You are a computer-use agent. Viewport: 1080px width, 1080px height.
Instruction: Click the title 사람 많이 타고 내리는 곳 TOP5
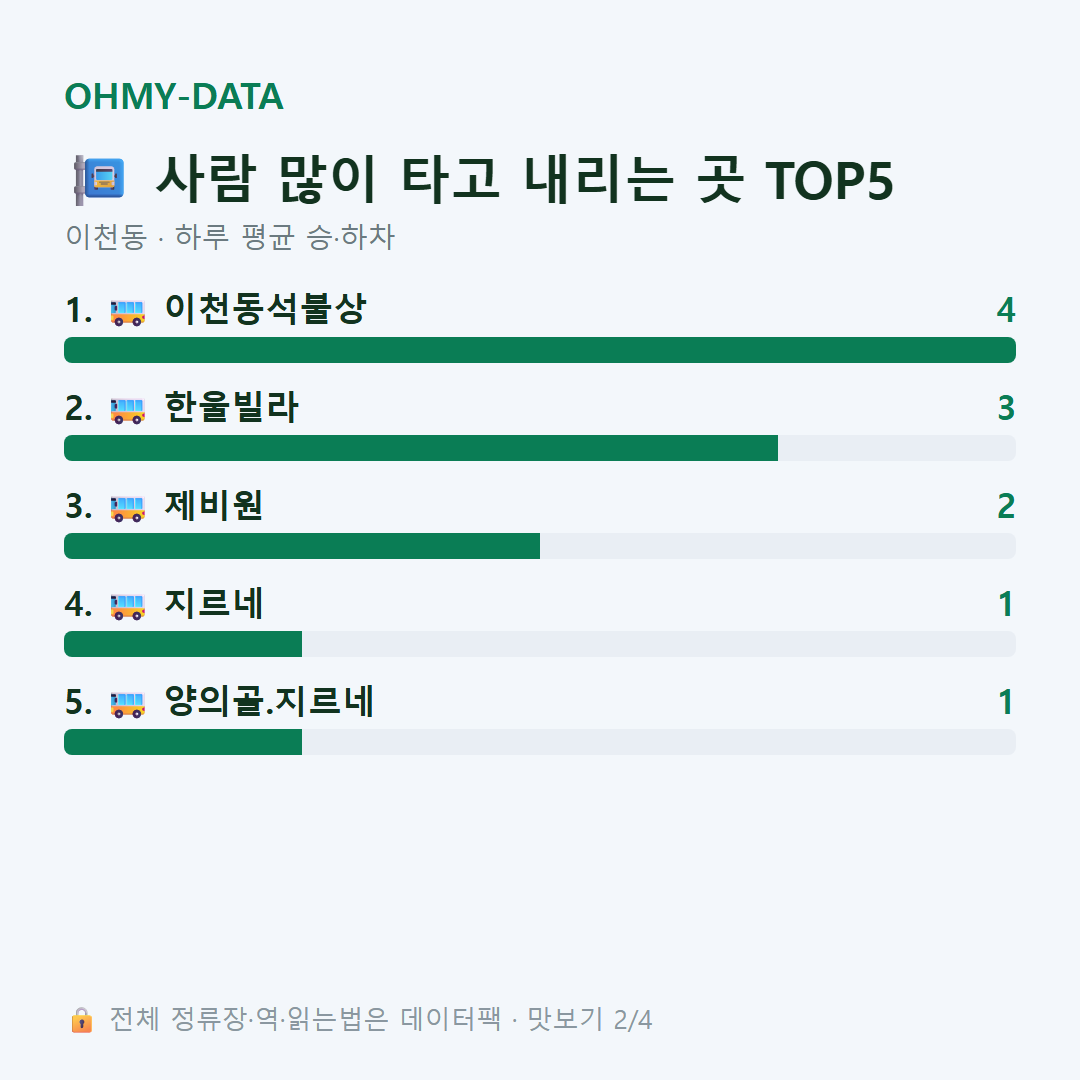coord(525,180)
